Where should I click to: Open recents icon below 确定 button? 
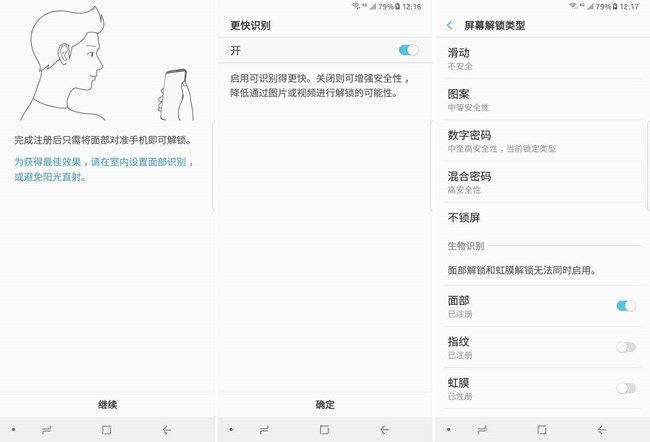[265, 429]
